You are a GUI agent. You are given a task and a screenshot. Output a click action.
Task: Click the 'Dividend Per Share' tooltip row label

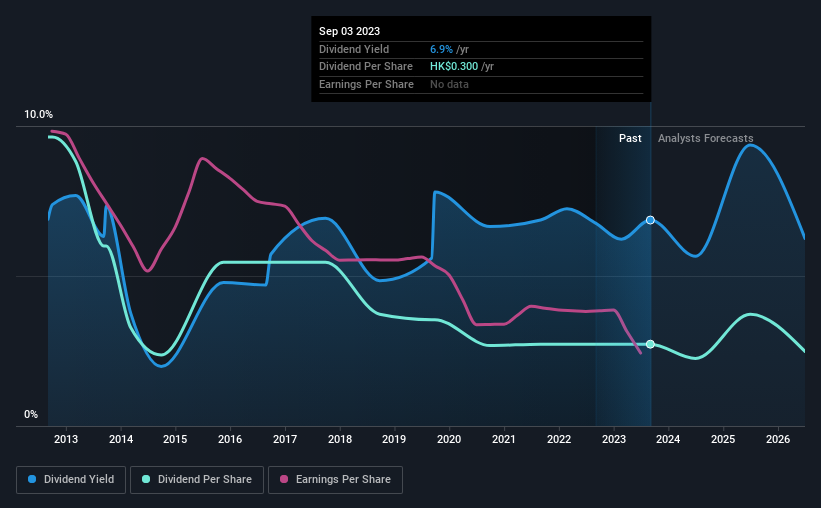pos(365,67)
